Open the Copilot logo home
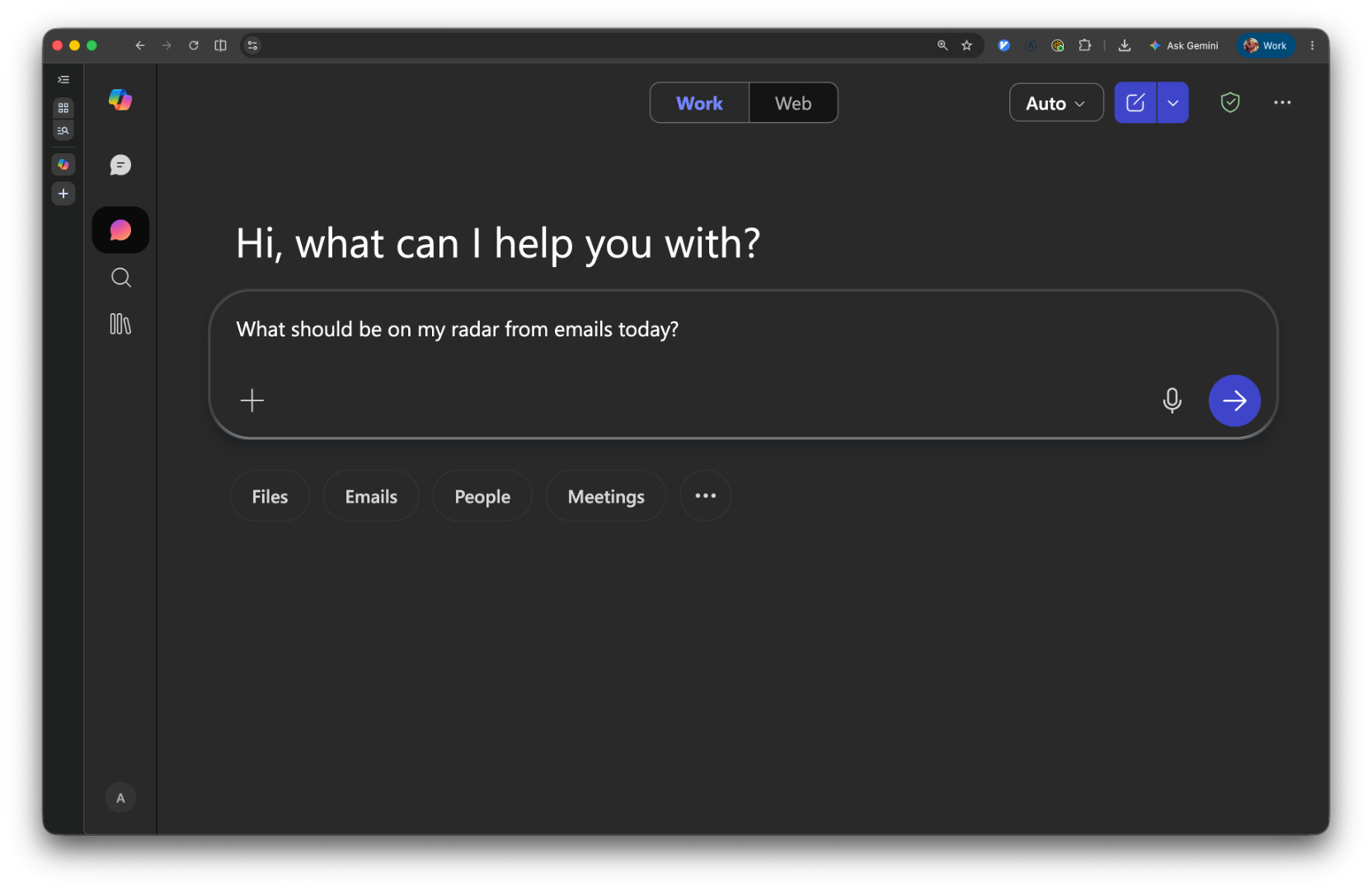Image resolution: width=1372 pixels, height=890 pixels. (x=120, y=101)
